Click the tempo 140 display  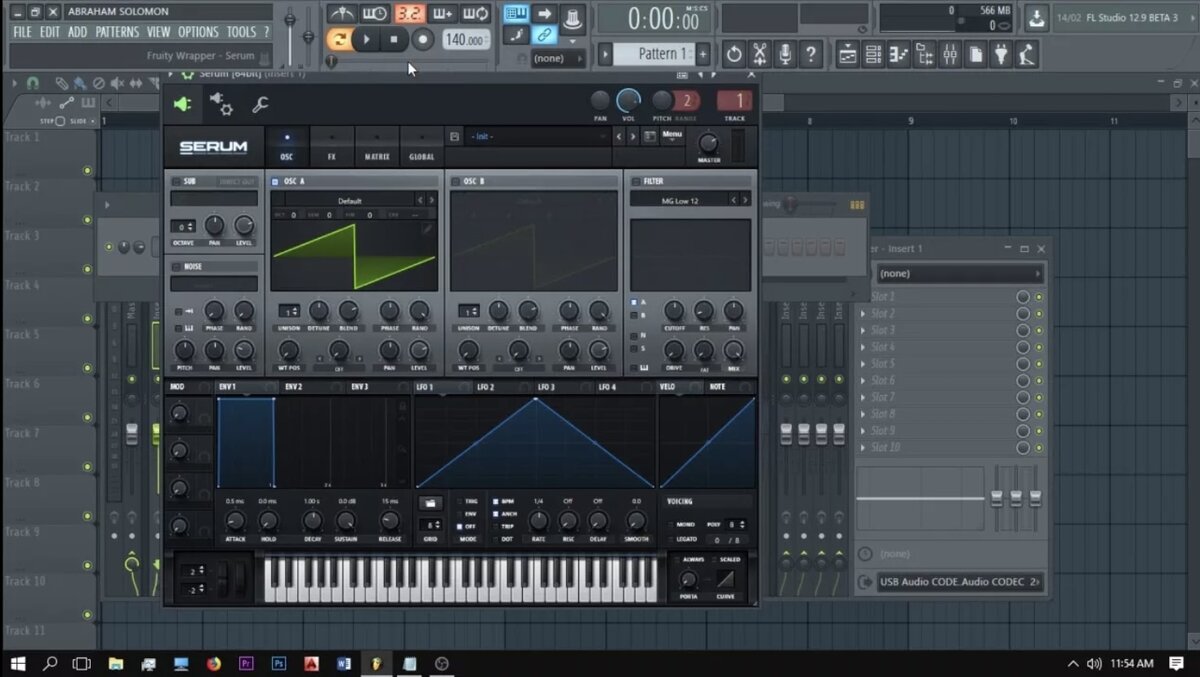click(465, 40)
